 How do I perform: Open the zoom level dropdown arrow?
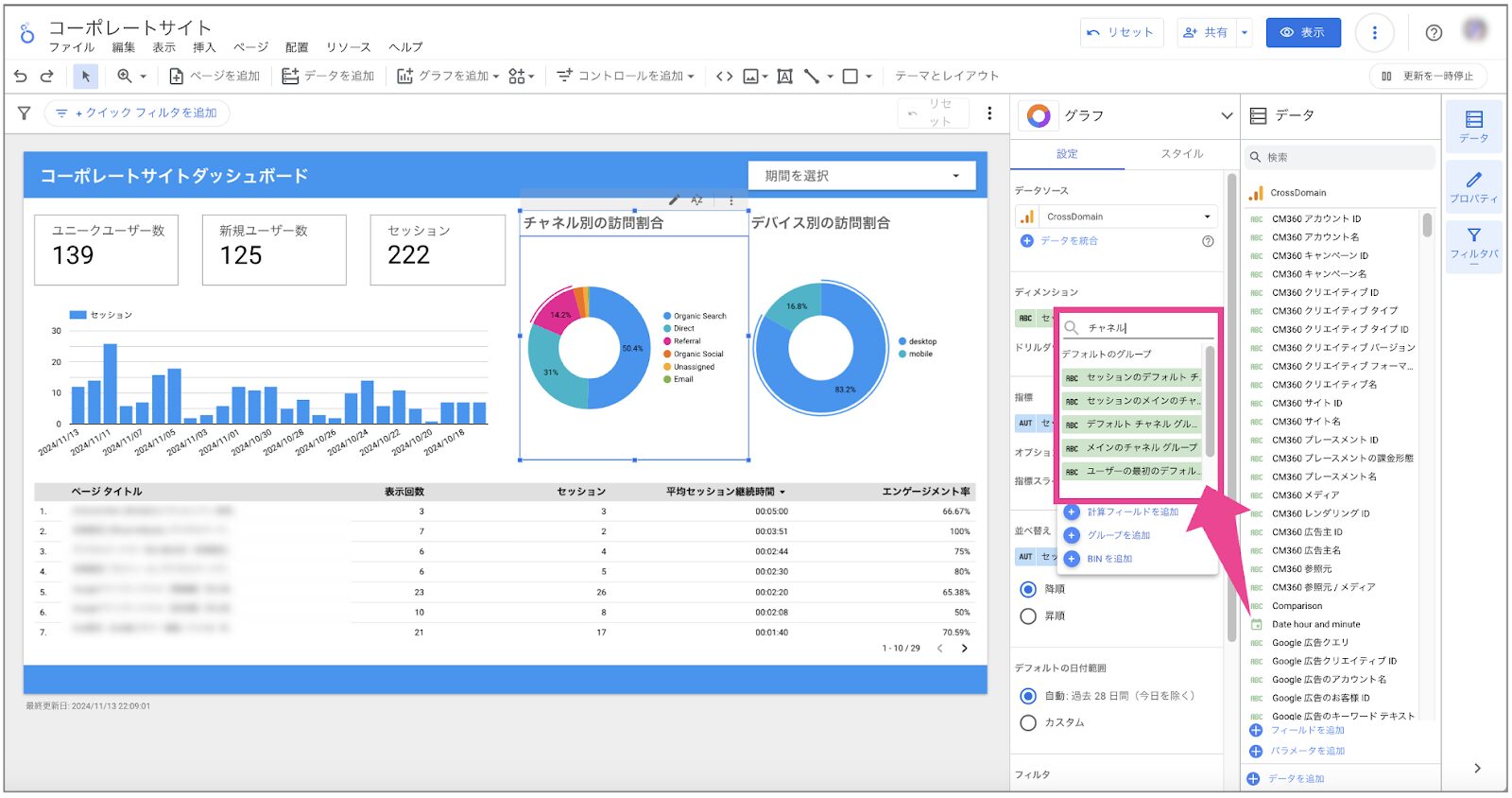point(144,77)
